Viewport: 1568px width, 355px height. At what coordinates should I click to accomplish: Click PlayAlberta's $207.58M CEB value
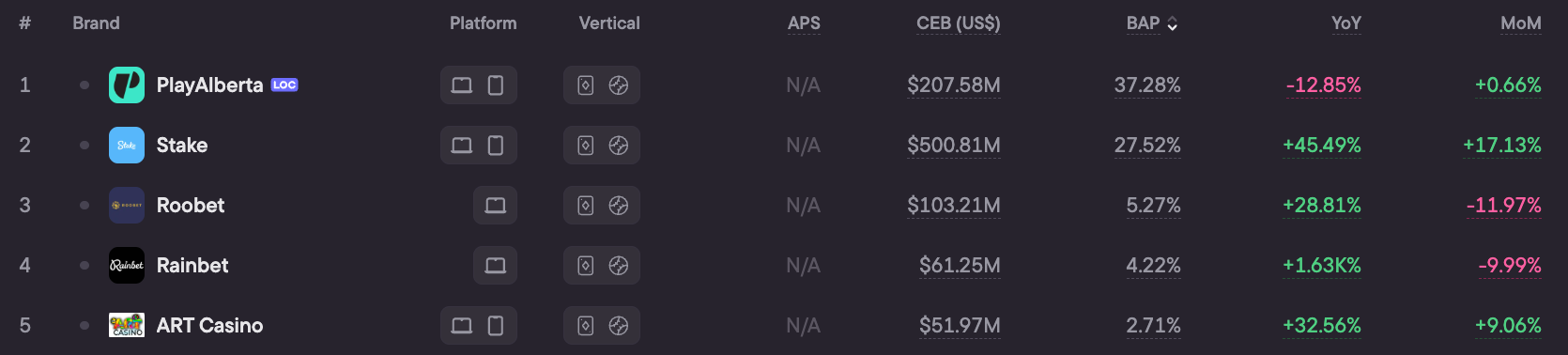click(954, 85)
